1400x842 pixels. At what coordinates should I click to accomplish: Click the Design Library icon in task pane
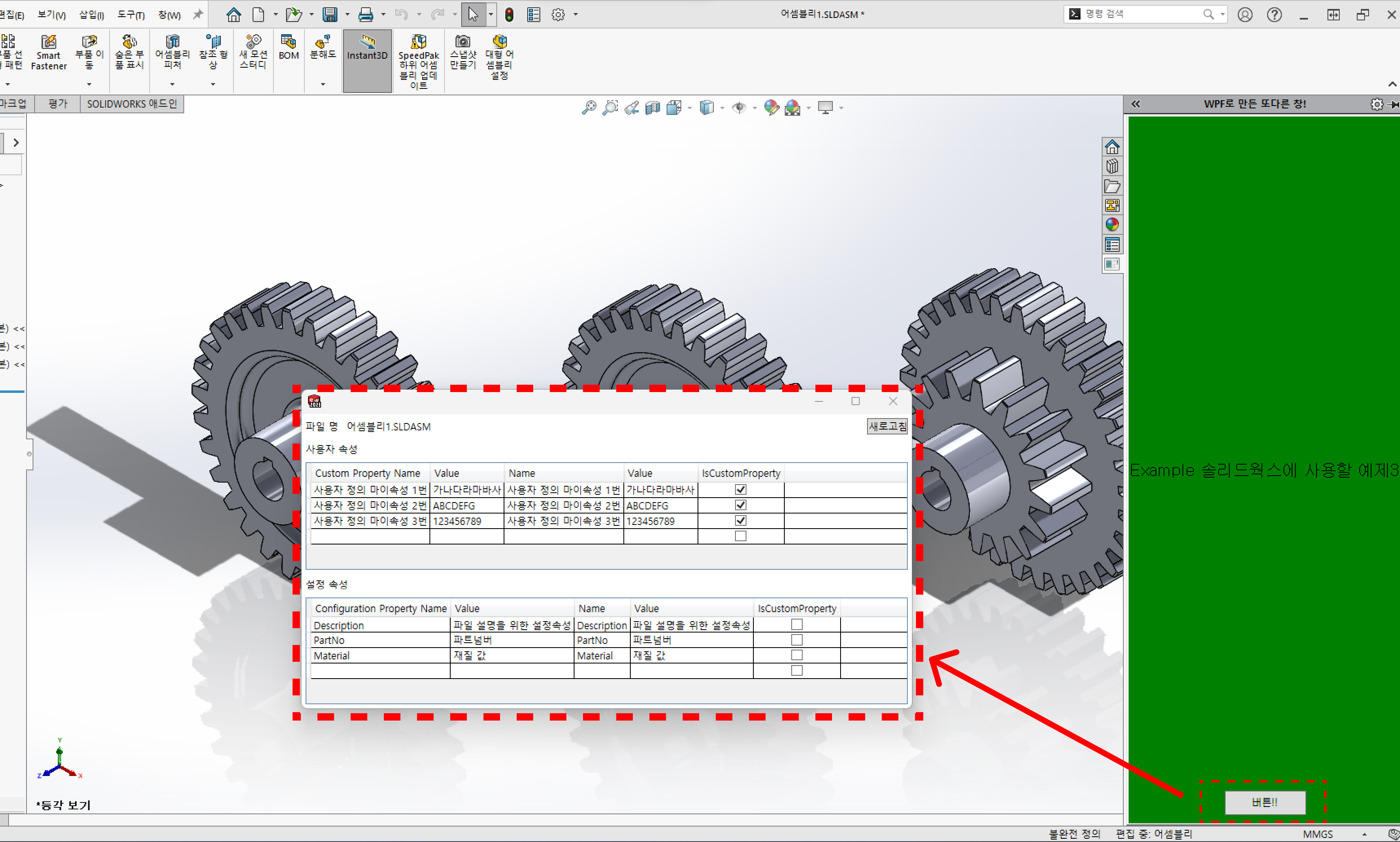tap(1112, 166)
